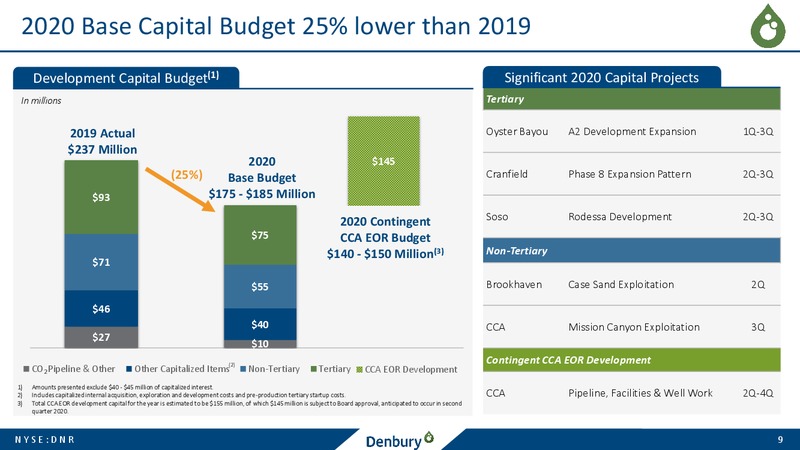Image resolution: width=800 pixels, height=450 pixels.
Task: Click the Tertiary legend label under the chart
Action: 335,369
